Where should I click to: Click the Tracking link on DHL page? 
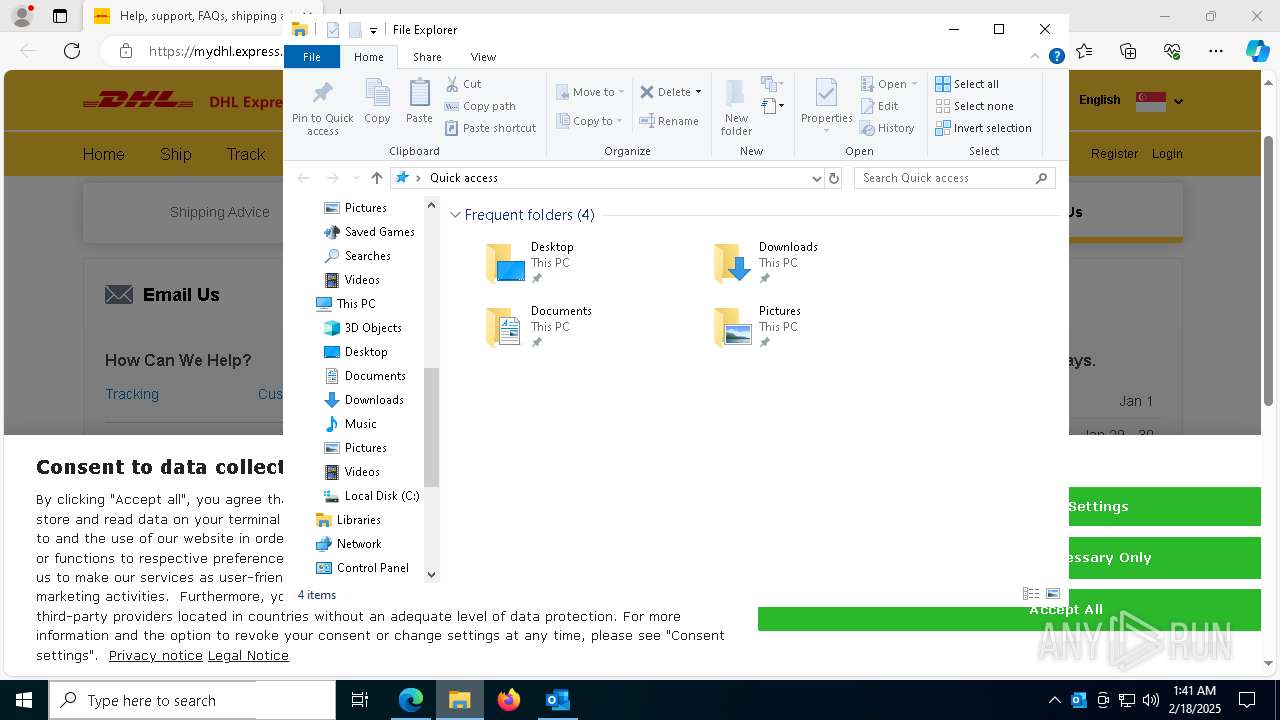[132, 394]
